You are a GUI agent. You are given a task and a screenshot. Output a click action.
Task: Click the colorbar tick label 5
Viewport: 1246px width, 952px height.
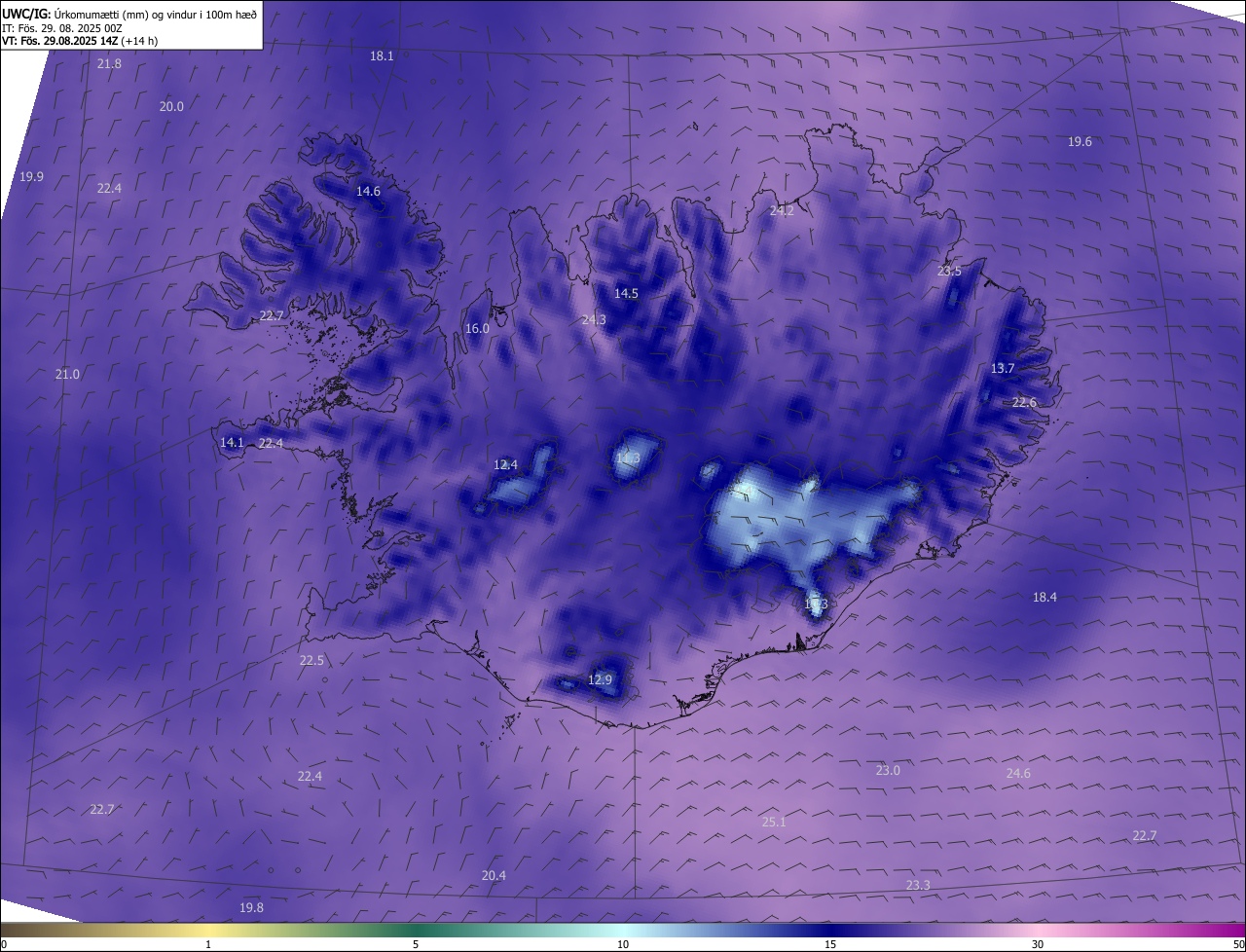click(416, 944)
